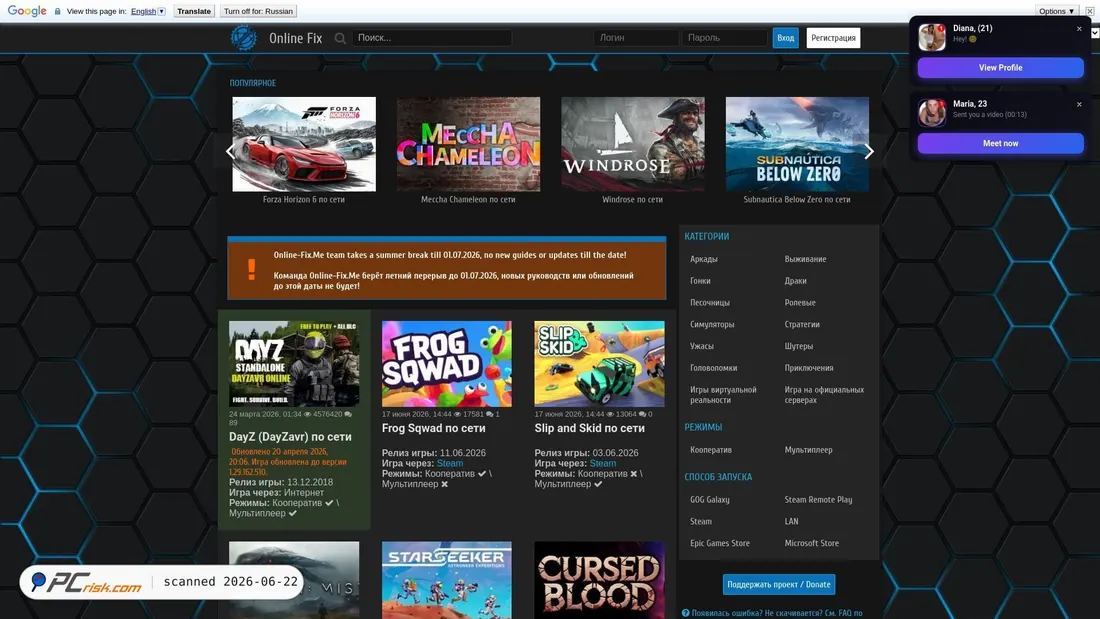Open the Windrose thumbnail
This screenshot has width=1100, height=619.
[x=633, y=144]
